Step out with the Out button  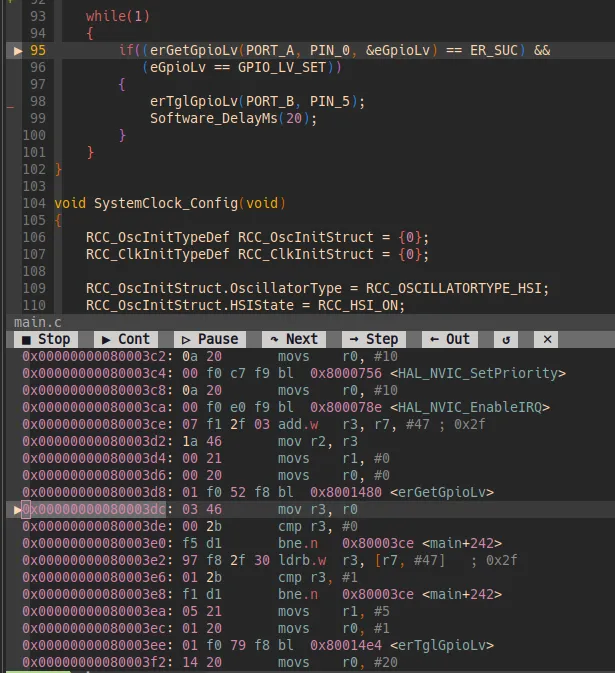pyautogui.click(x=450, y=339)
